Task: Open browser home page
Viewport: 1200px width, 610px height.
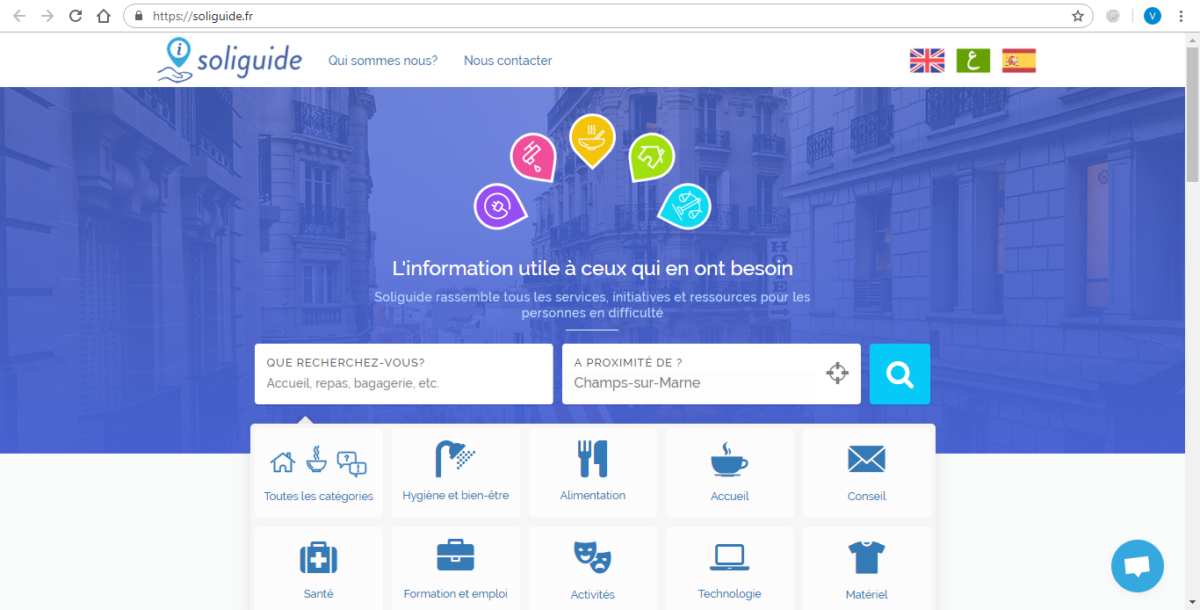Action: 103,16
